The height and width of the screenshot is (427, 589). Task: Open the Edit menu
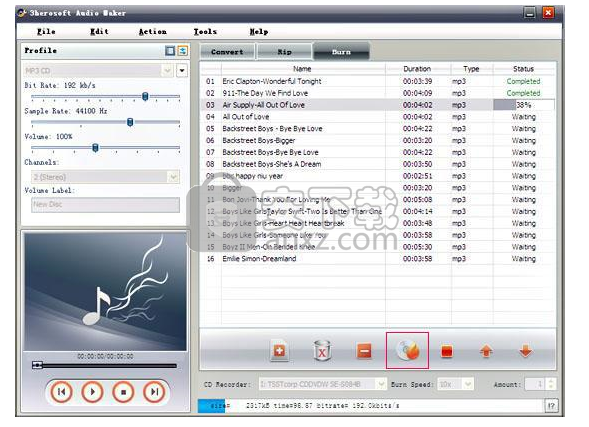point(99,32)
